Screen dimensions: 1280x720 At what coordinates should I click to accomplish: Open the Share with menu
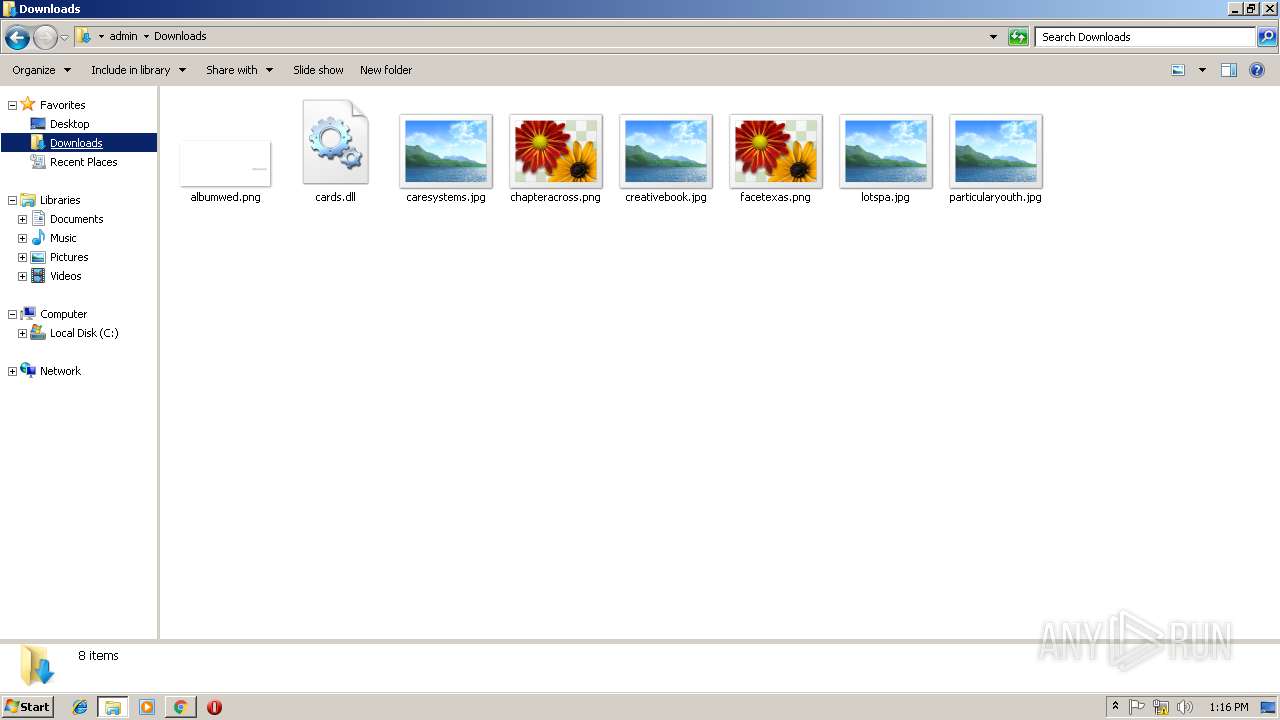click(x=239, y=70)
